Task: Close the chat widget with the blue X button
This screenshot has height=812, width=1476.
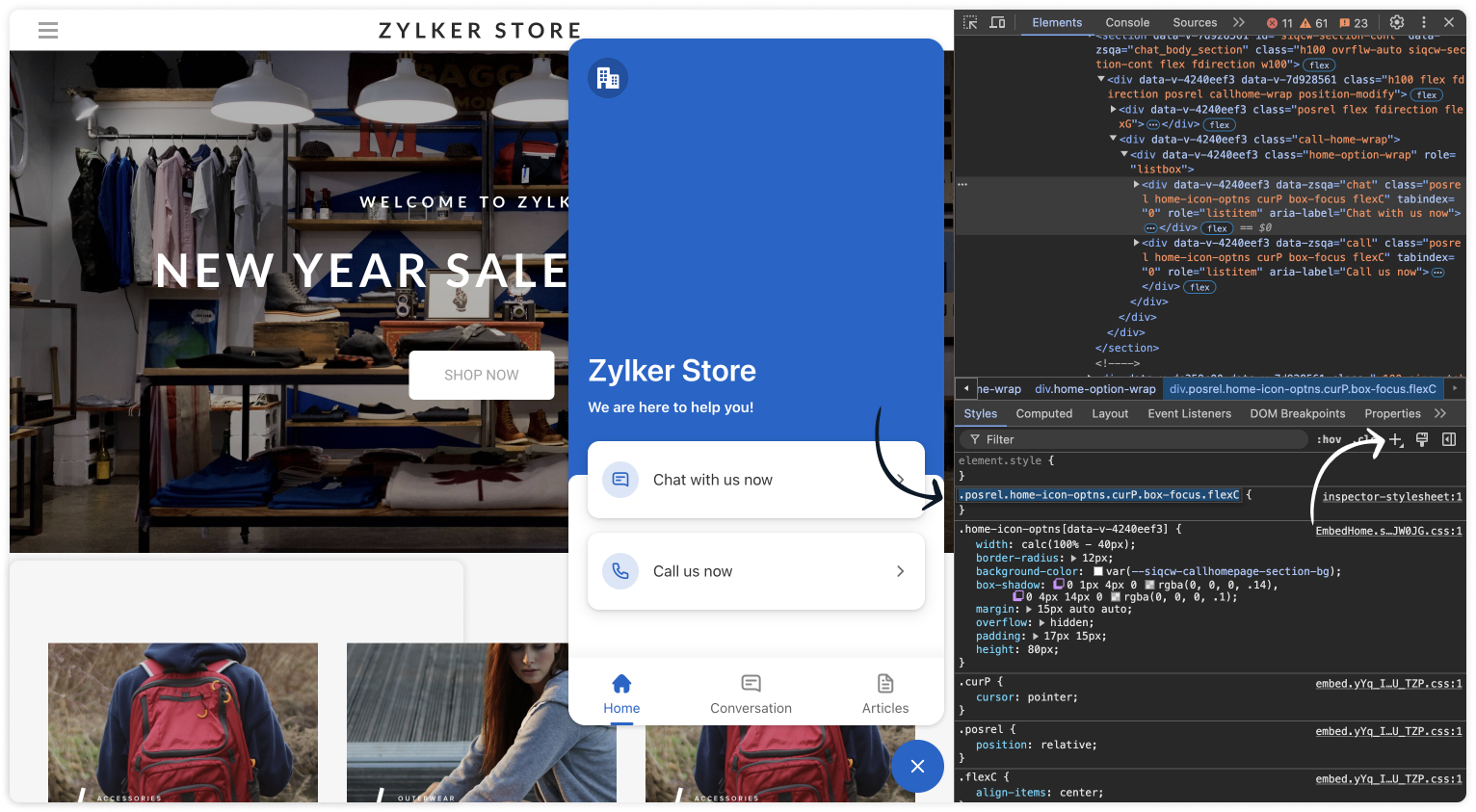Action: click(x=917, y=766)
